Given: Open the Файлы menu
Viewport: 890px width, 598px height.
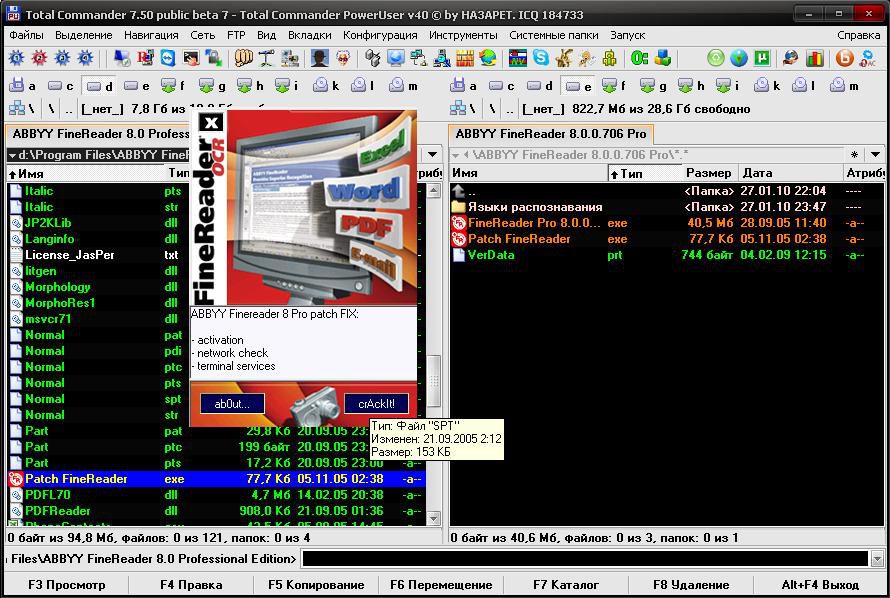Looking at the screenshot, I should [26, 35].
